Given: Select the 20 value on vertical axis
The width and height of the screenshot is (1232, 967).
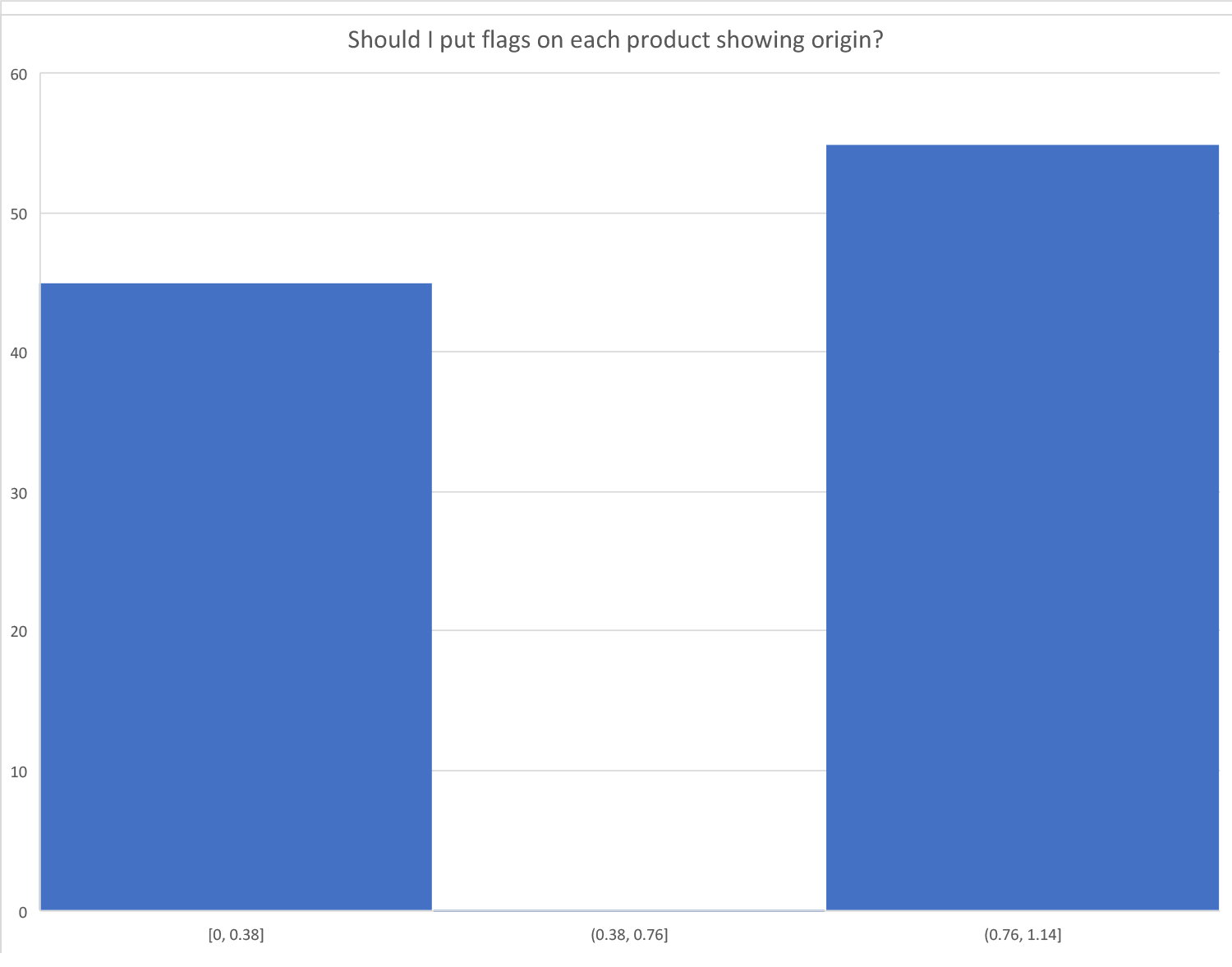Looking at the screenshot, I should [18, 632].
